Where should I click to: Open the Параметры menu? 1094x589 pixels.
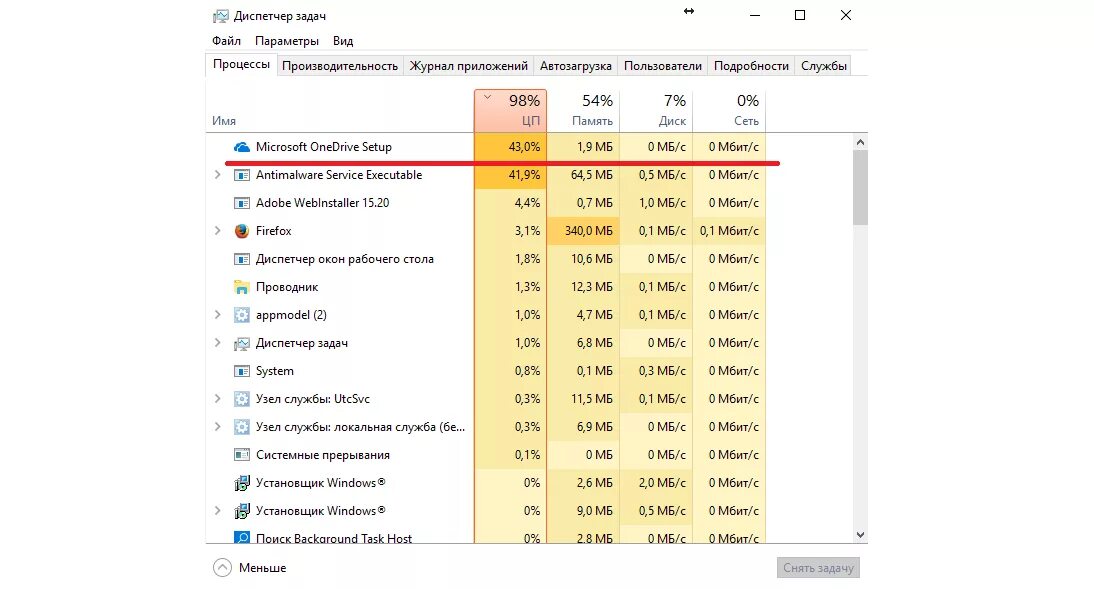point(287,41)
